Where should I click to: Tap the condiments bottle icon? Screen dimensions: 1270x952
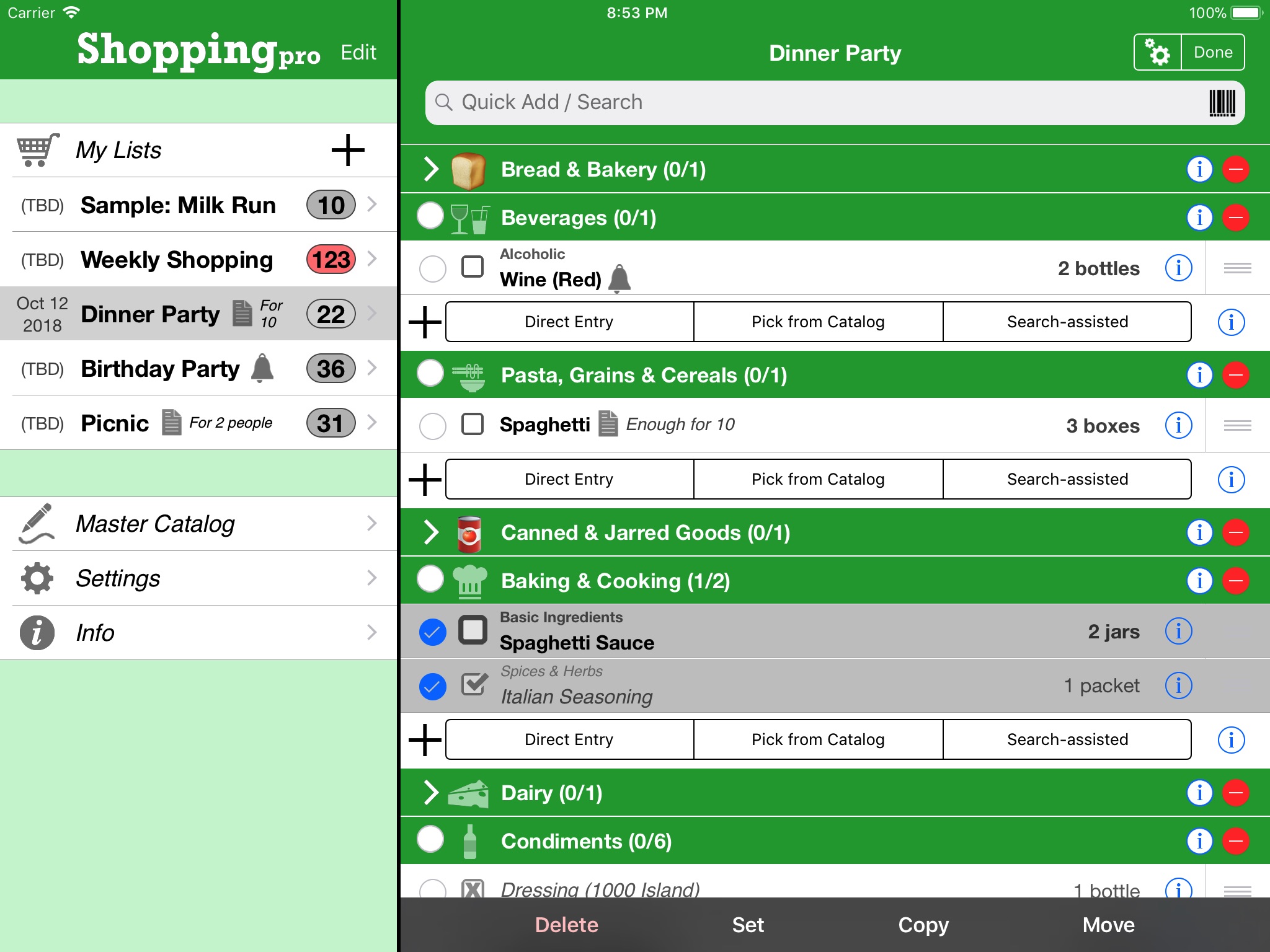click(x=468, y=840)
